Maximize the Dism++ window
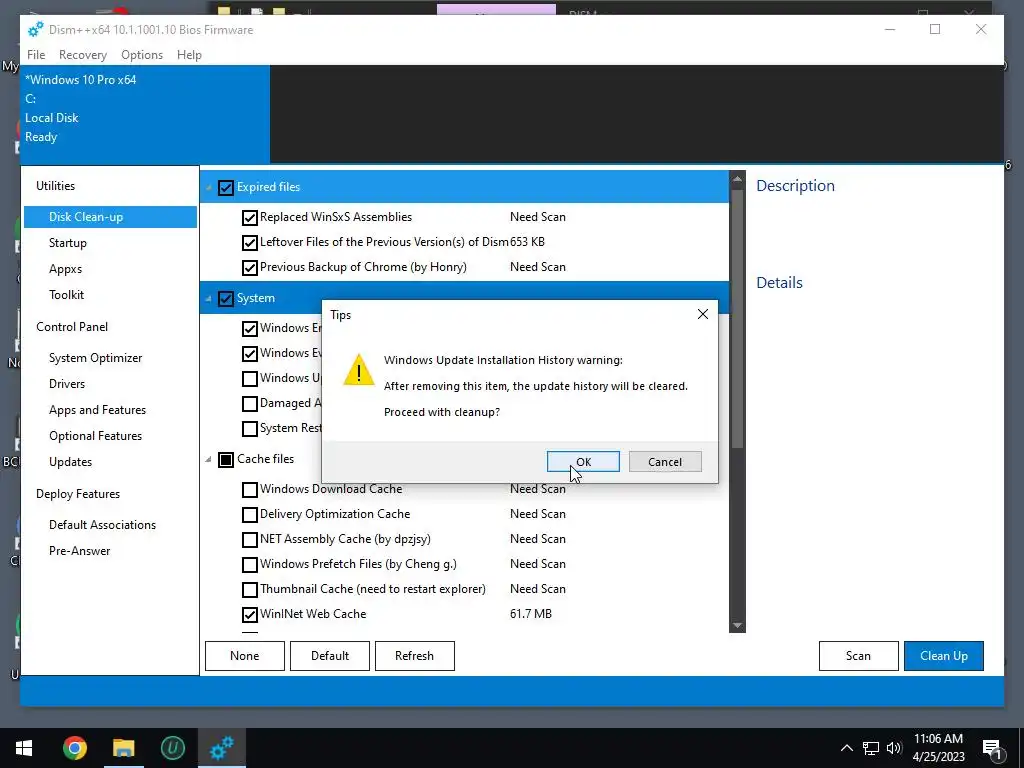Screen dimensions: 1024x768 [935, 29]
